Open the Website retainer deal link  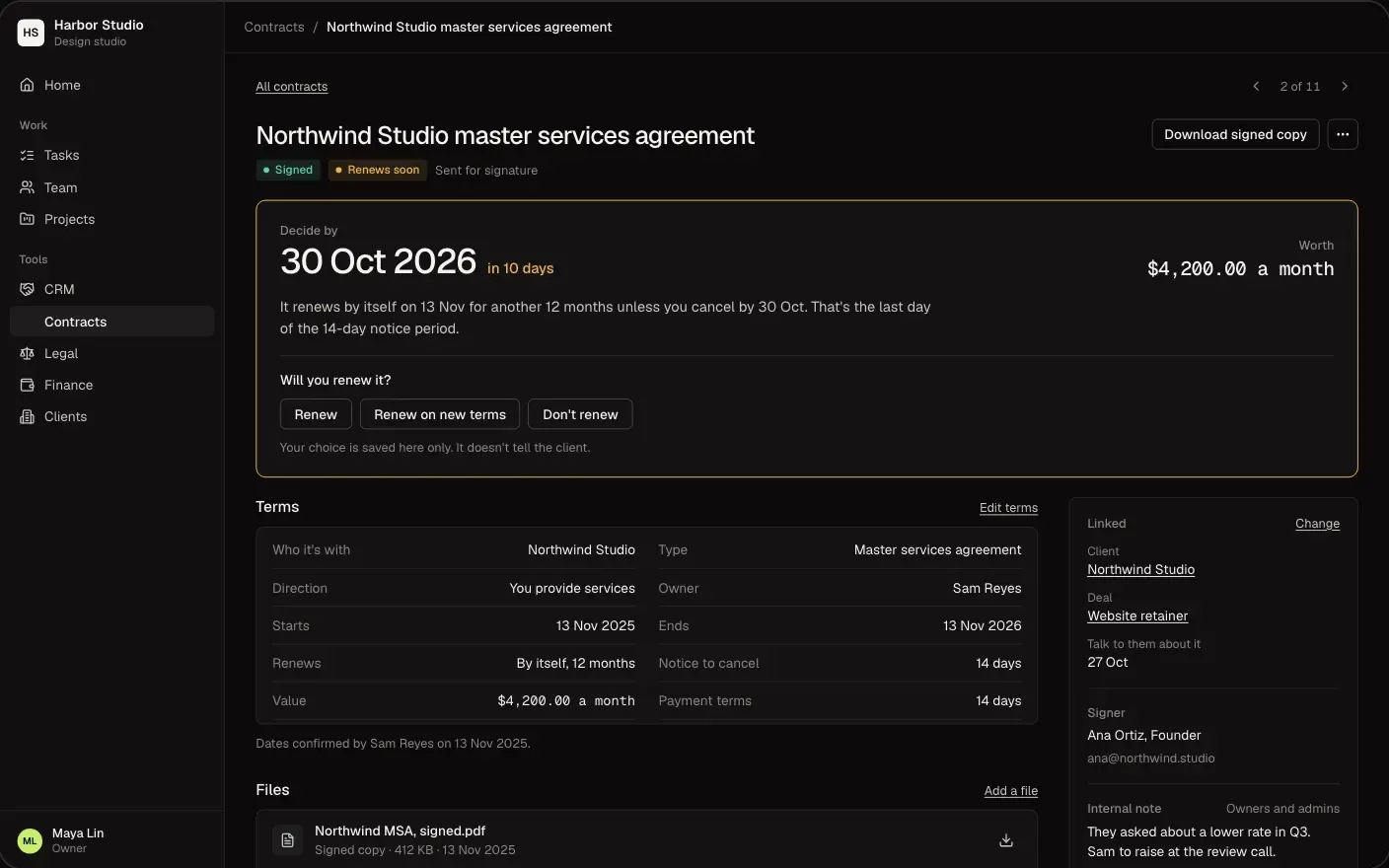click(1137, 615)
